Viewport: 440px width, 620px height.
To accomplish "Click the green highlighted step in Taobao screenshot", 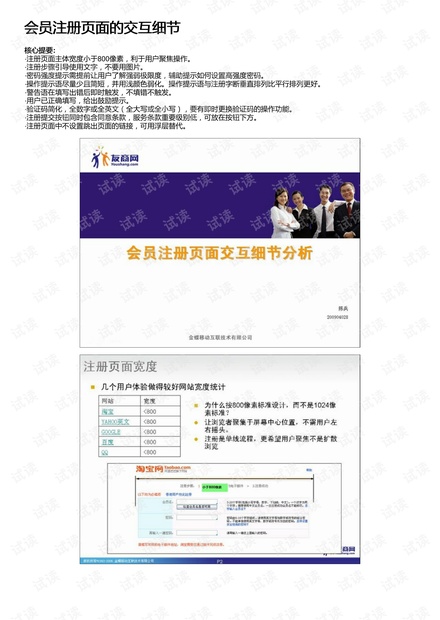I will point(215,487).
